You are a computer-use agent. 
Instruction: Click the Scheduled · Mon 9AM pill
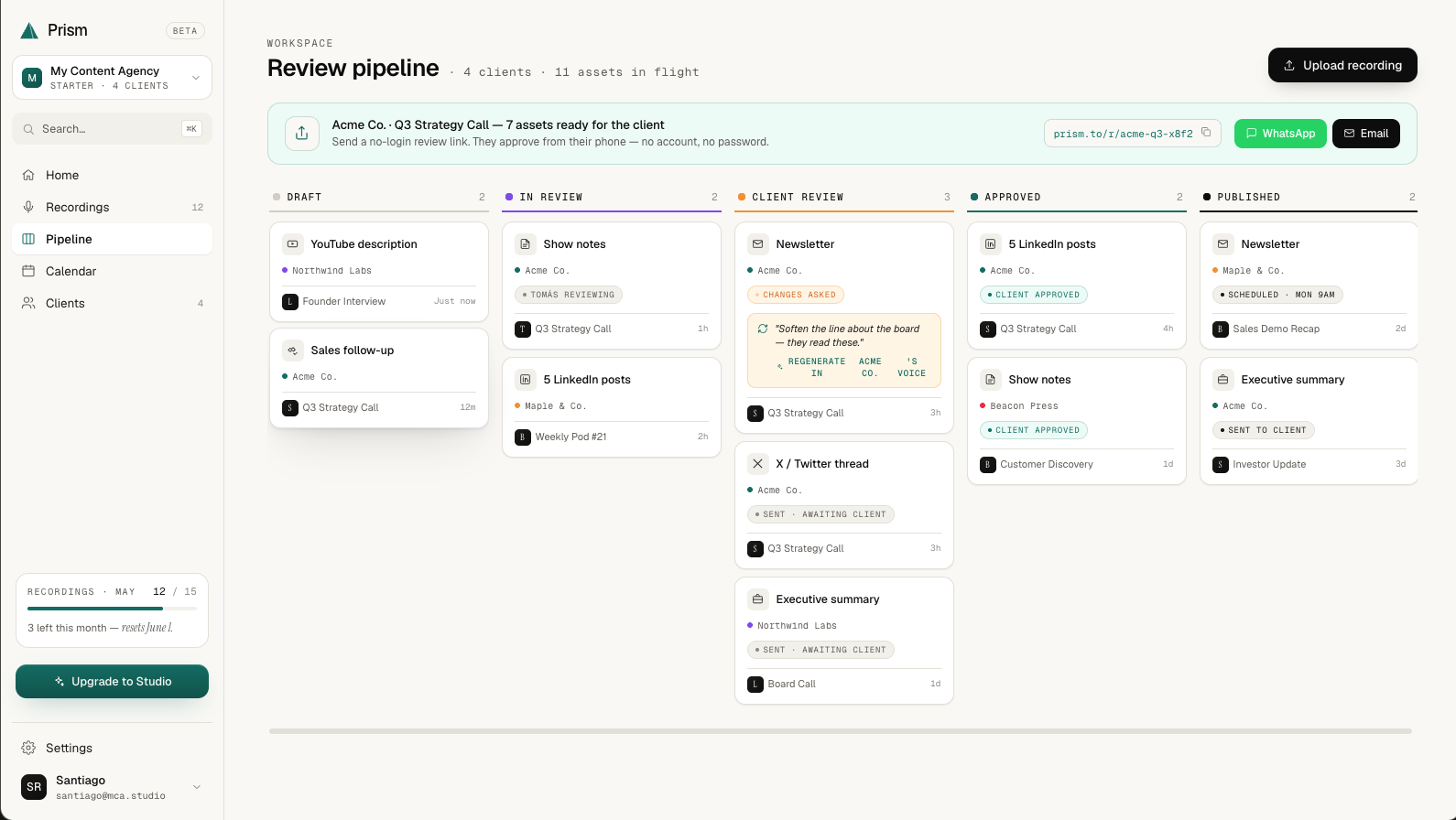click(x=1278, y=295)
